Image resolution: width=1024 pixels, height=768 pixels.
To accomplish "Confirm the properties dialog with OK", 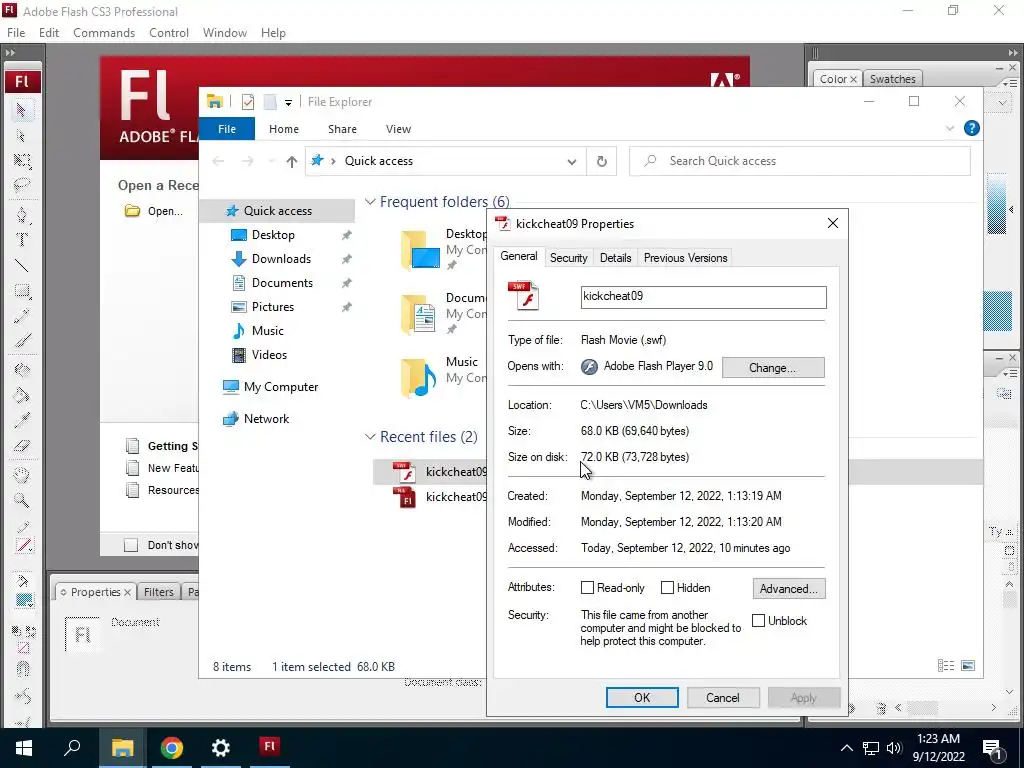I will click(642, 697).
